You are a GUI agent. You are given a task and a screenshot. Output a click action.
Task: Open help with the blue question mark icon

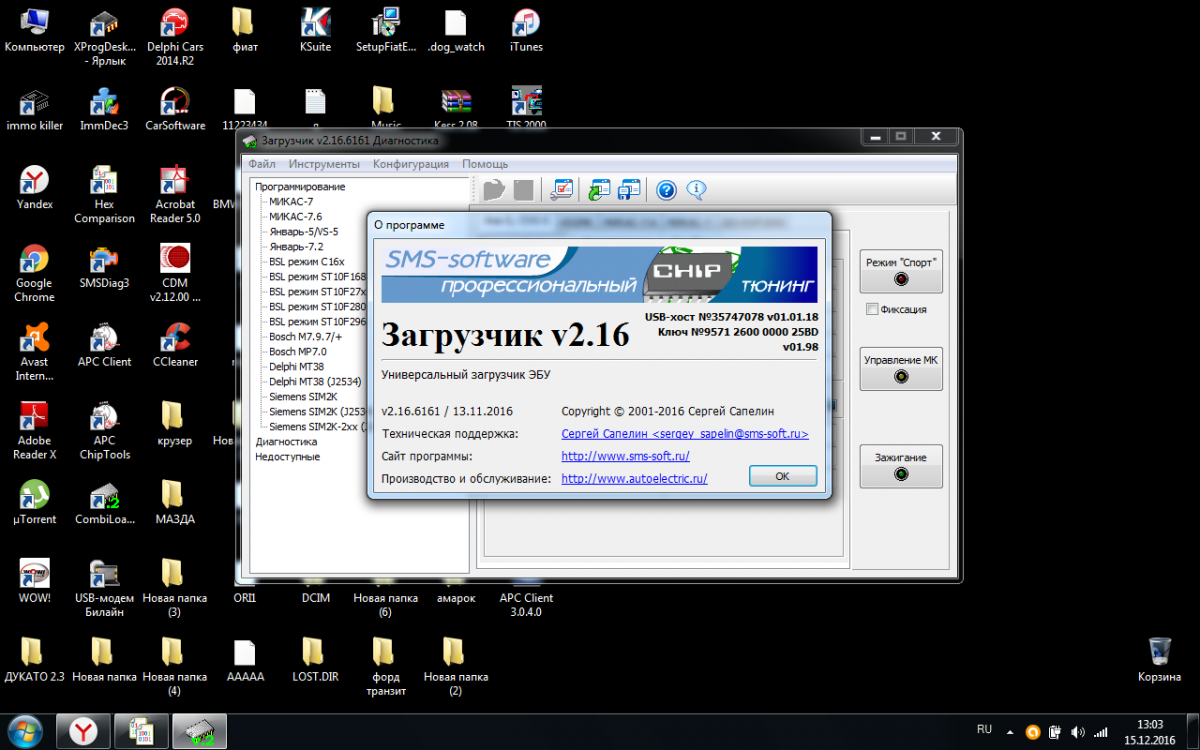point(667,190)
